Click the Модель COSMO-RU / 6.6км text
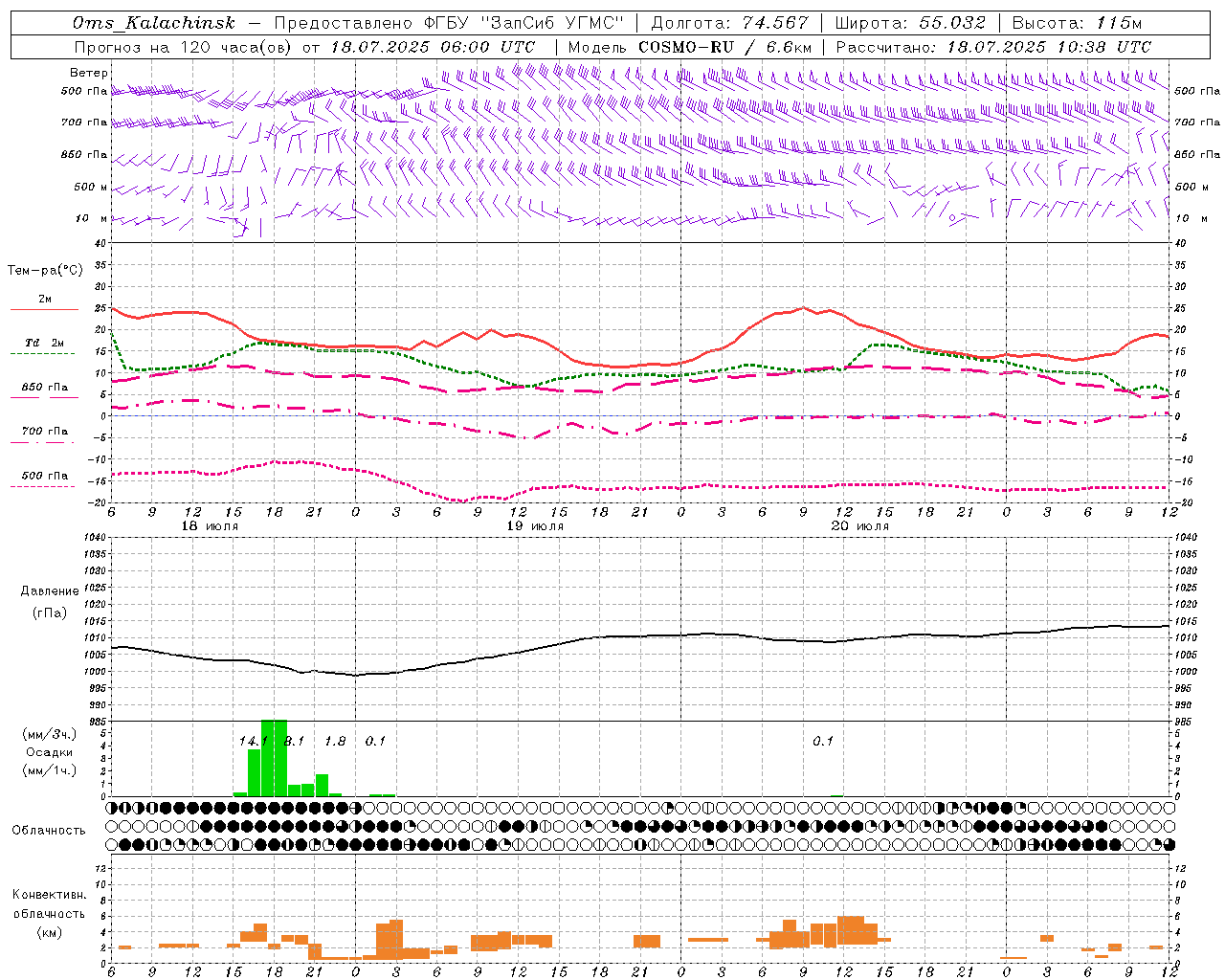1225x980 pixels. pos(689,46)
